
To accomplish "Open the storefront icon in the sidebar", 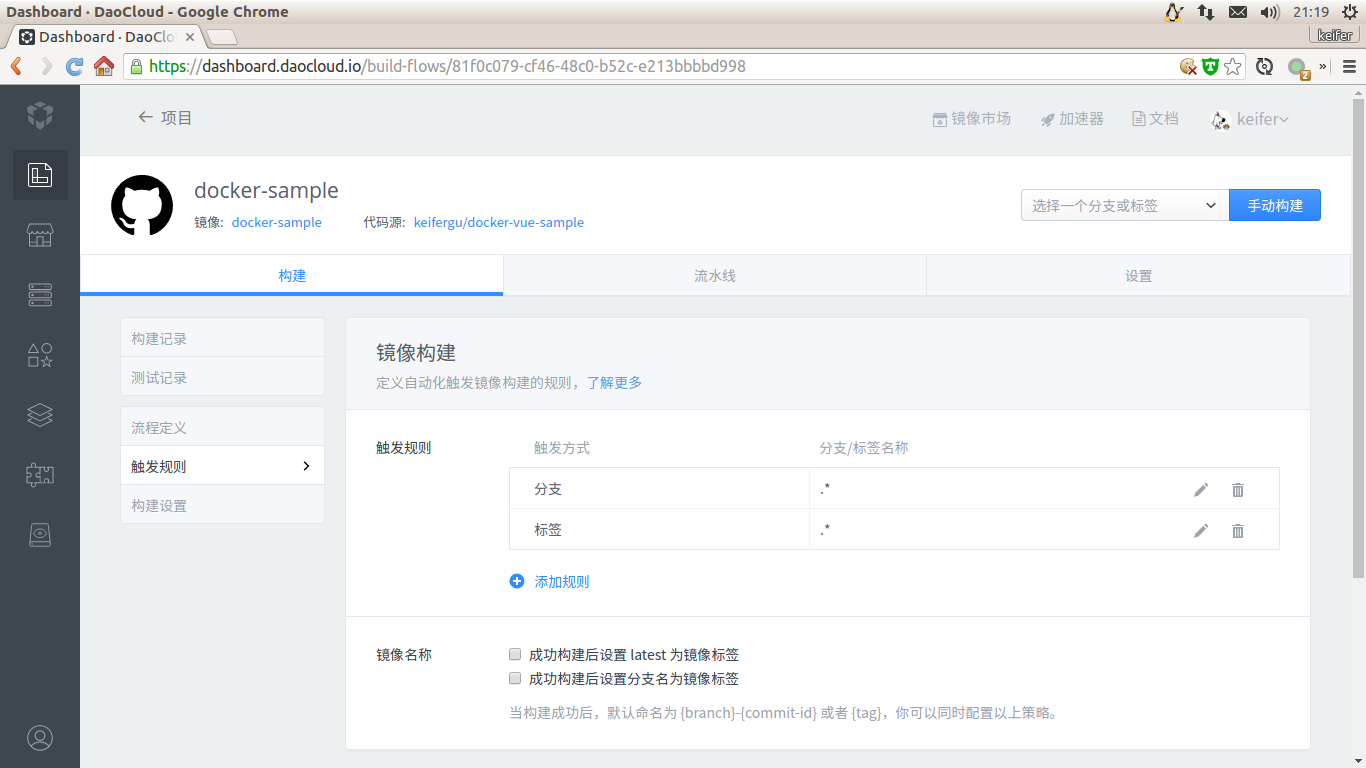I will click(40, 235).
